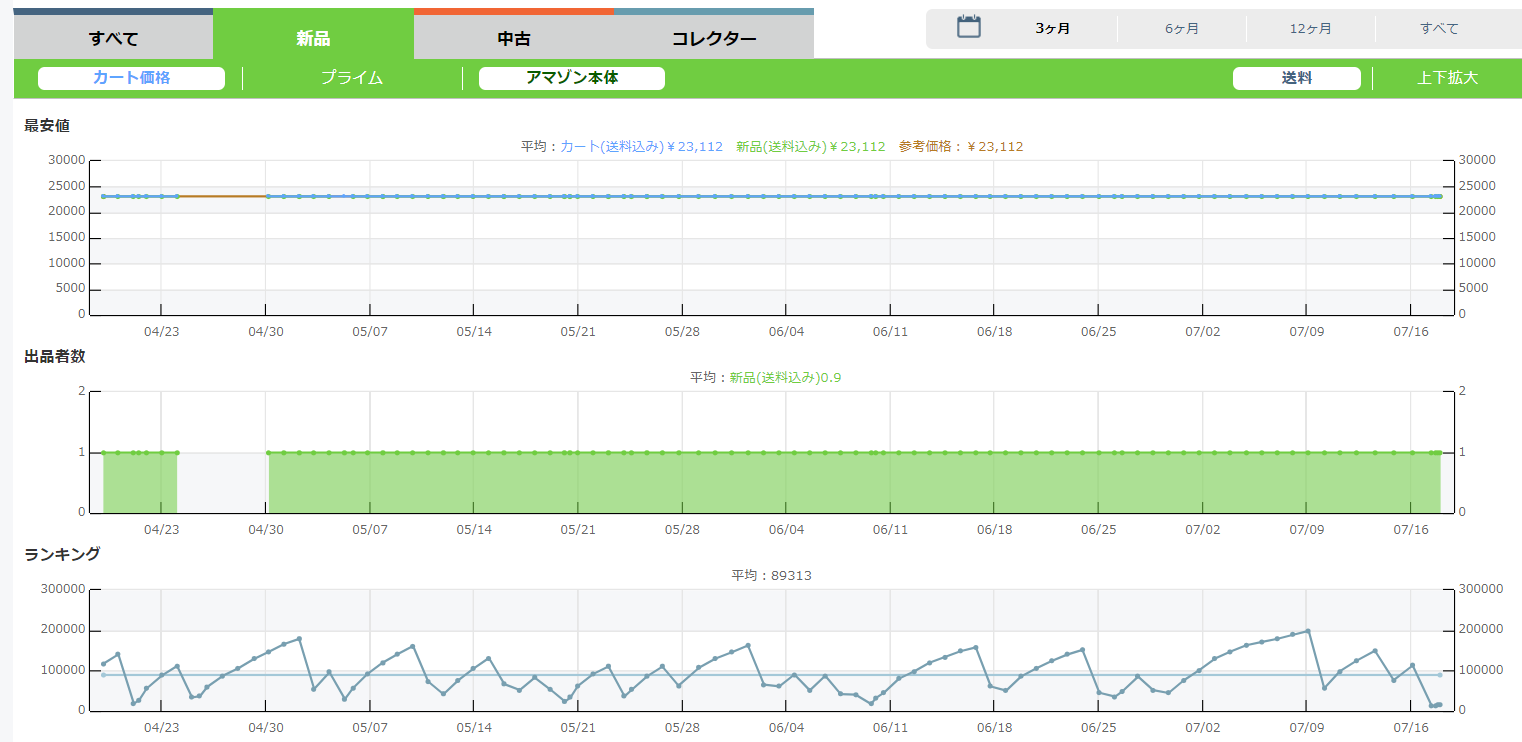Select the 新品 tab
The image size is (1522, 742).
point(313,39)
